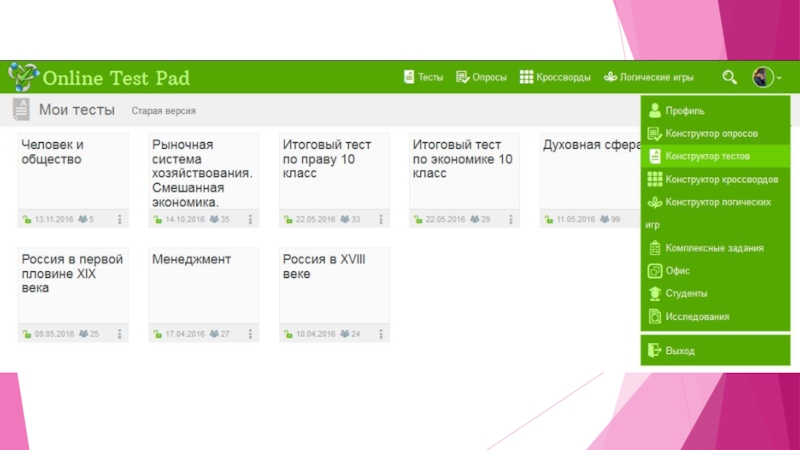Image resolution: width=800 pixels, height=450 pixels.
Task: Select Конструктор опросов menu entry
Action: [715, 134]
